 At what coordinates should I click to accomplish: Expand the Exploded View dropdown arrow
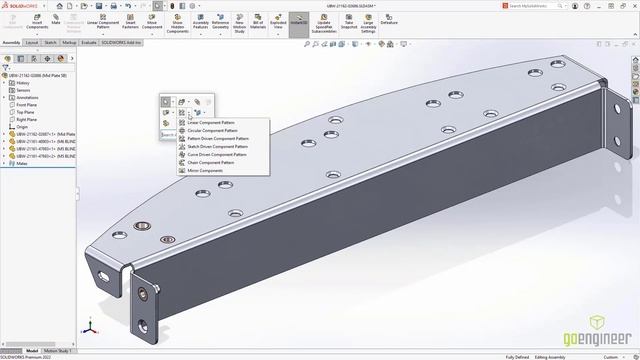pyautogui.click(x=278, y=34)
